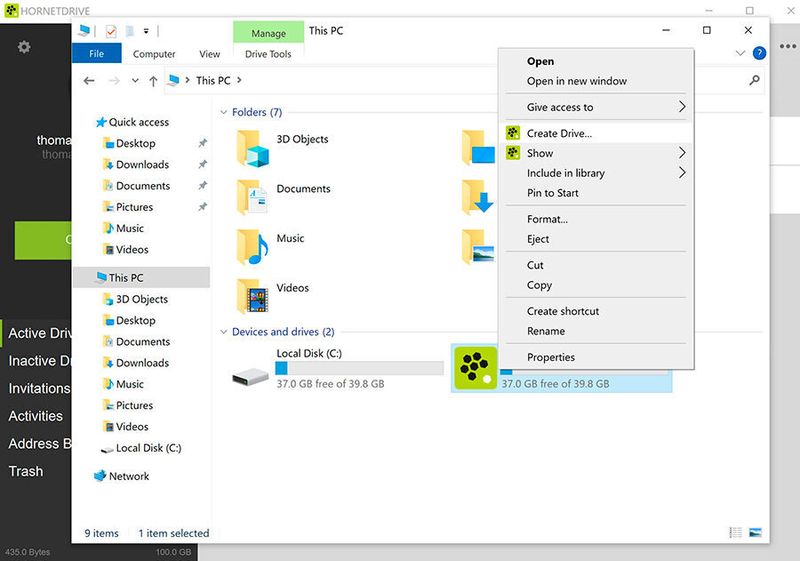
Task: Switch to details view in status bar
Action: (736, 532)
